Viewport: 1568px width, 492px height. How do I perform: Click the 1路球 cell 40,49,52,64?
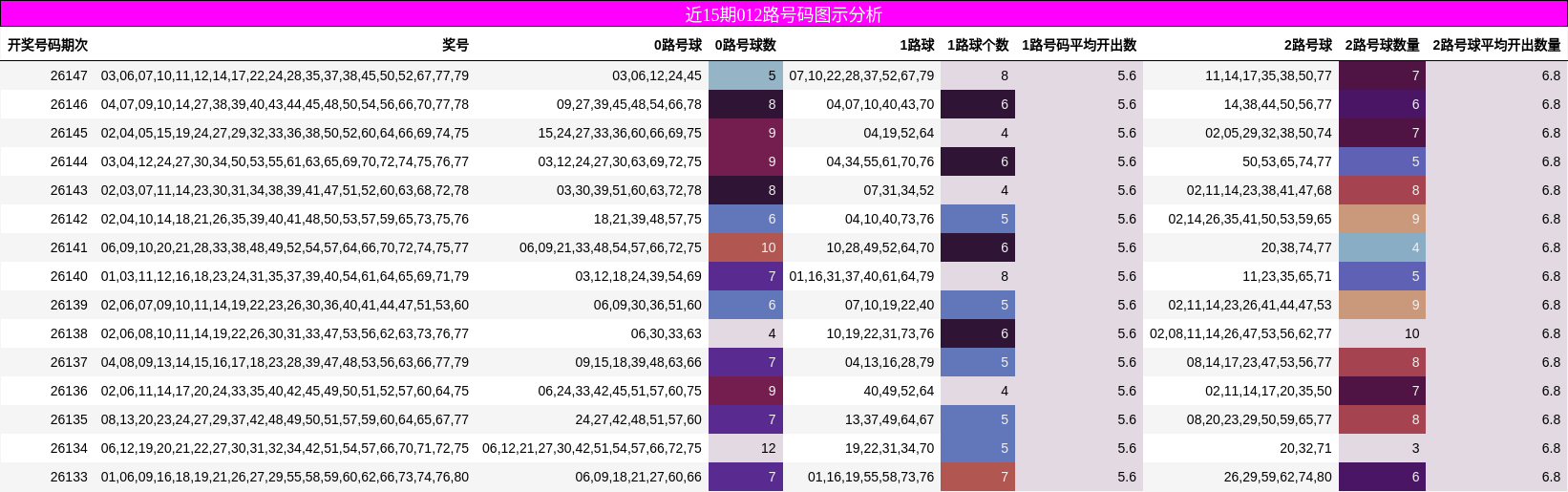899,391
